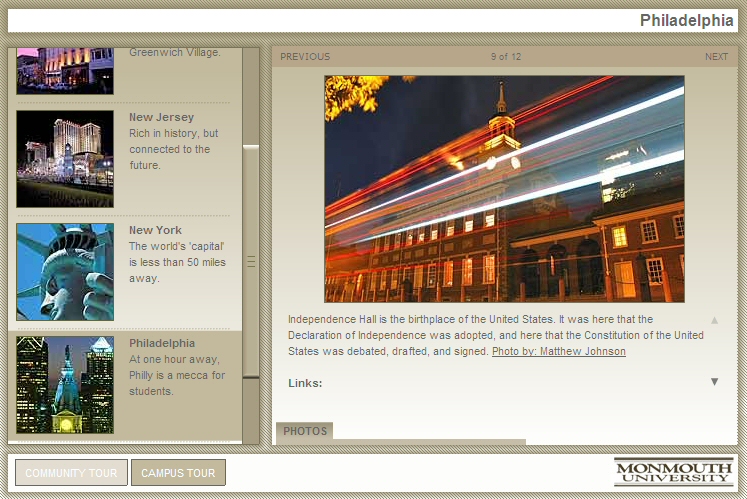The width and height of the screenshot is (747, 499).
Task: Click the Independence Hall description paragraph
Action: [495, 336]
